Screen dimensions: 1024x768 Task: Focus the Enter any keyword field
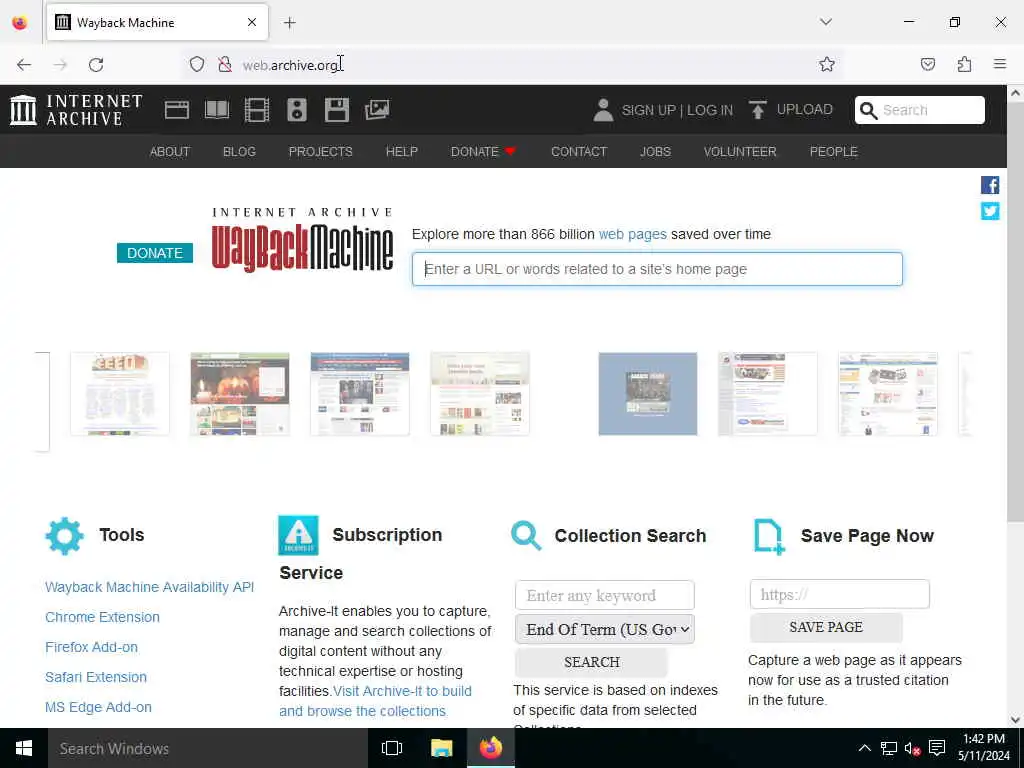pos(605,596)
